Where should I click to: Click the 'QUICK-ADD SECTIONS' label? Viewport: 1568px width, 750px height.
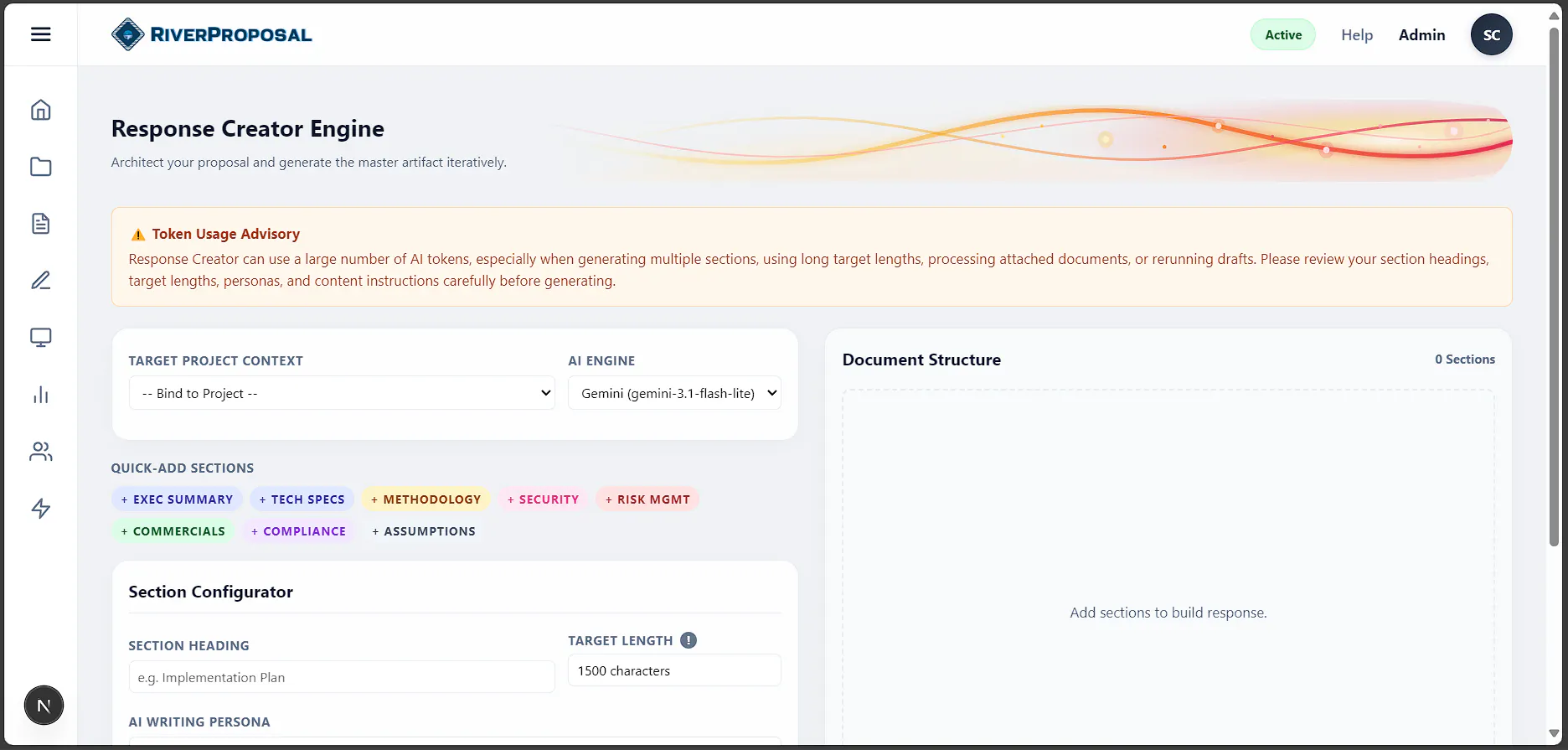click(183, 468)
